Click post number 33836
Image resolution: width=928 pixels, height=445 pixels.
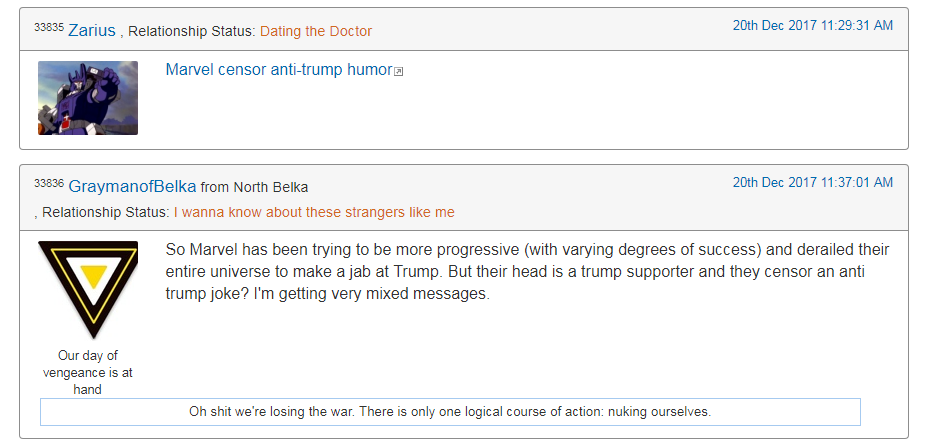coord(49,183)
